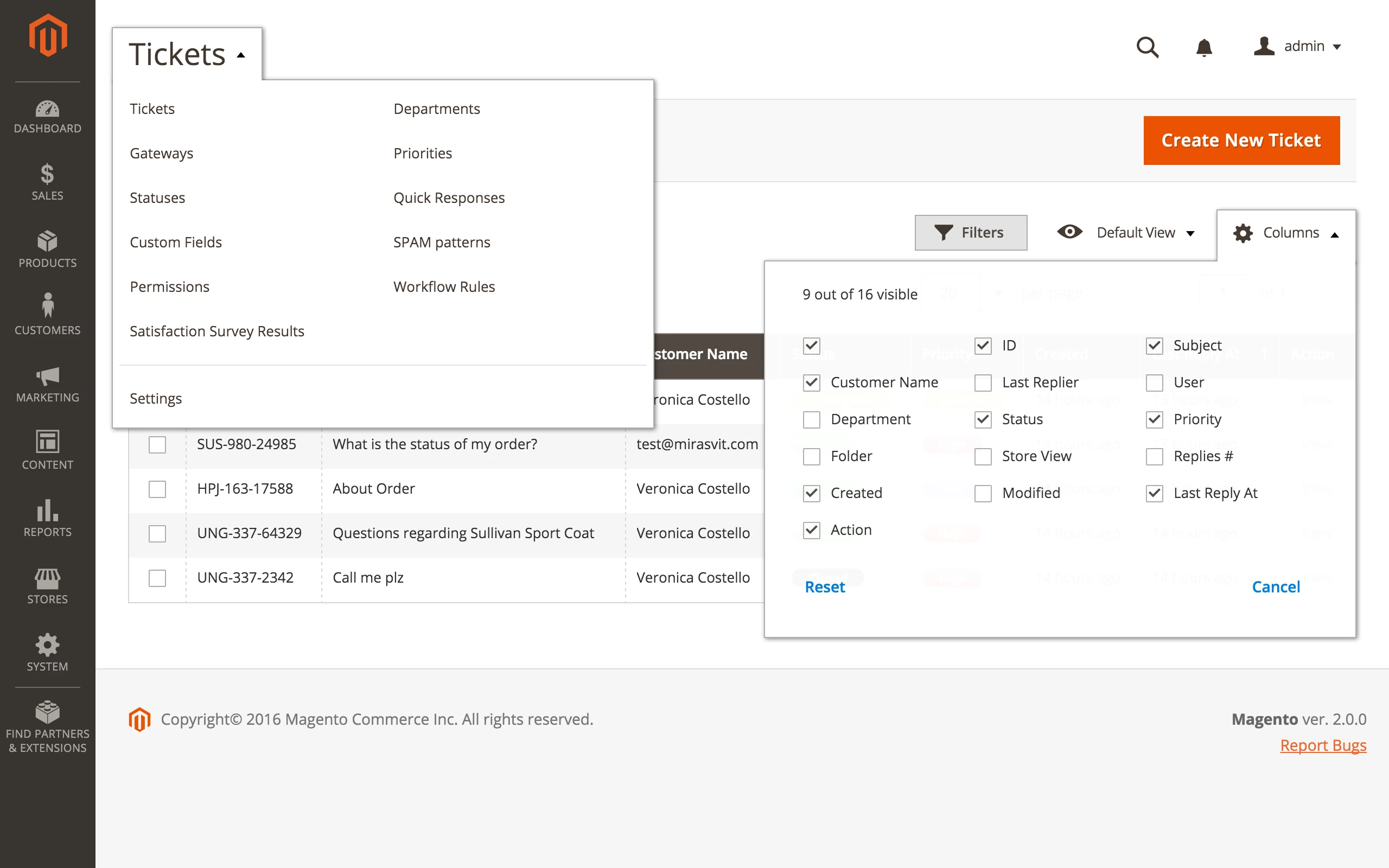Open the admin account menu
Screen dimensions: 1389x868
tap(1304, 46)
